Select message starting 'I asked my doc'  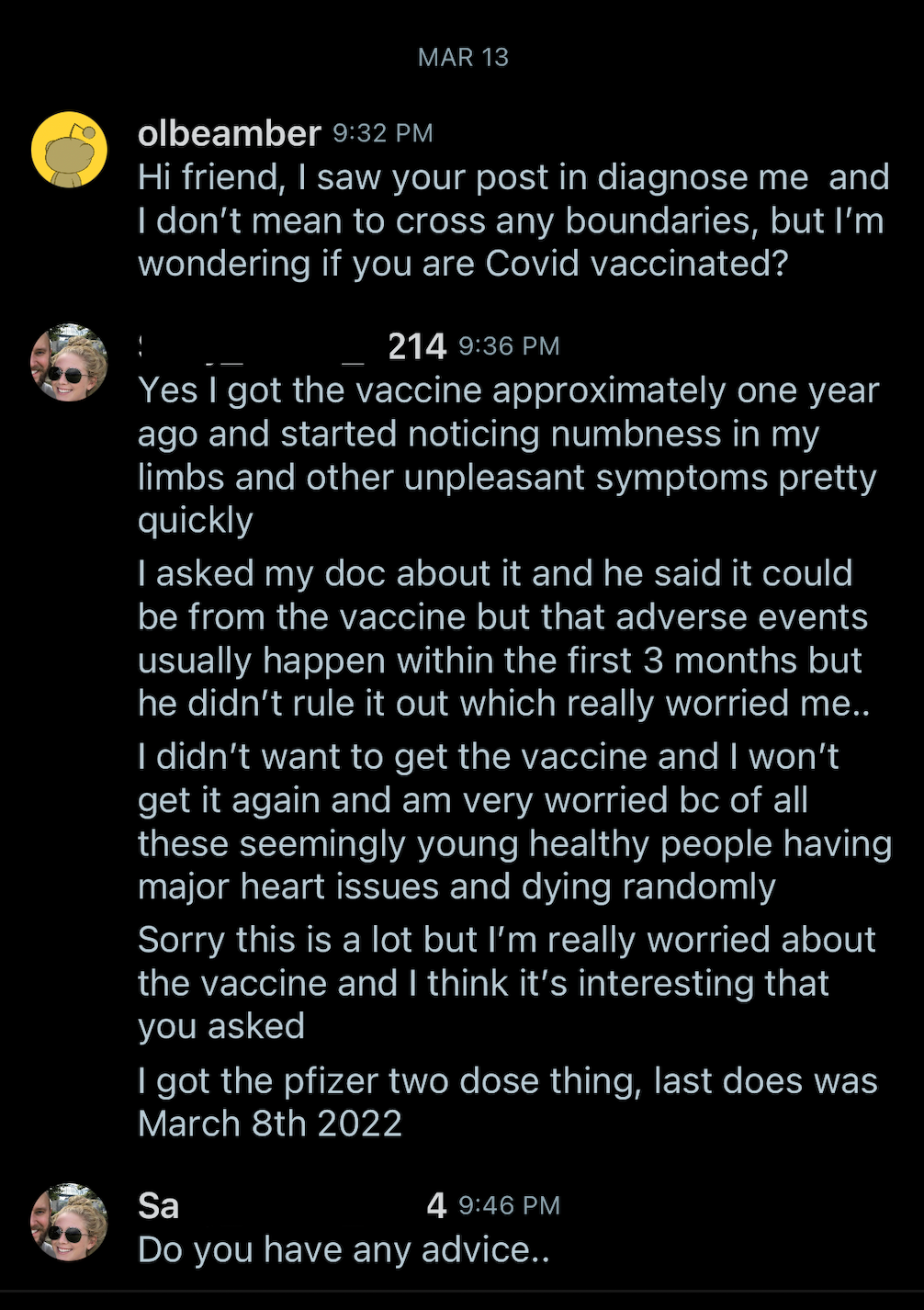pos(504,638)
